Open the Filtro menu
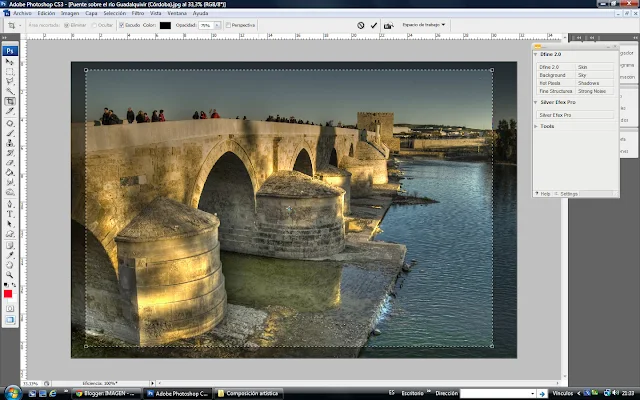Screen dimensions: 640x400 coord(138,13)
